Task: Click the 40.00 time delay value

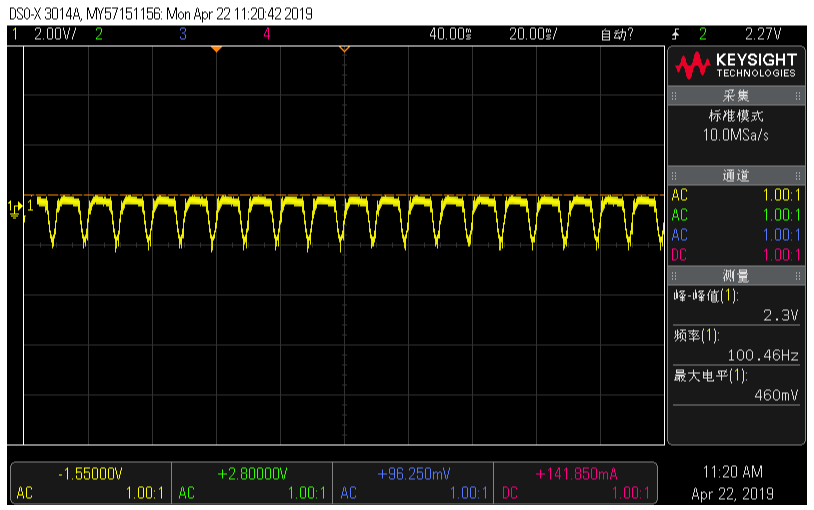Action: (450, 34)
